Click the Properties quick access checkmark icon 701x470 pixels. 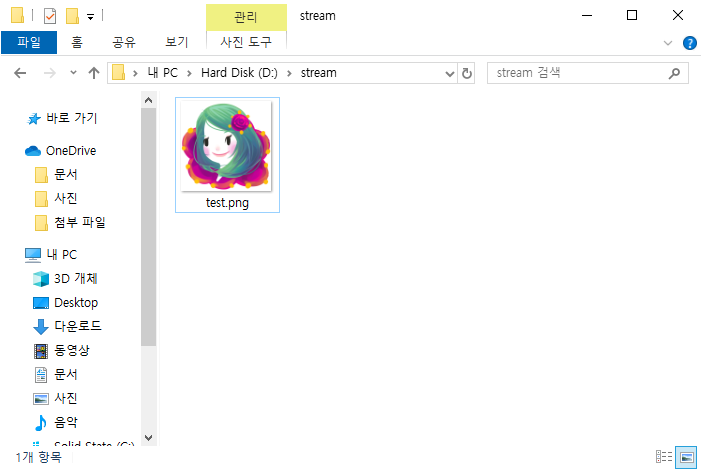50,16
